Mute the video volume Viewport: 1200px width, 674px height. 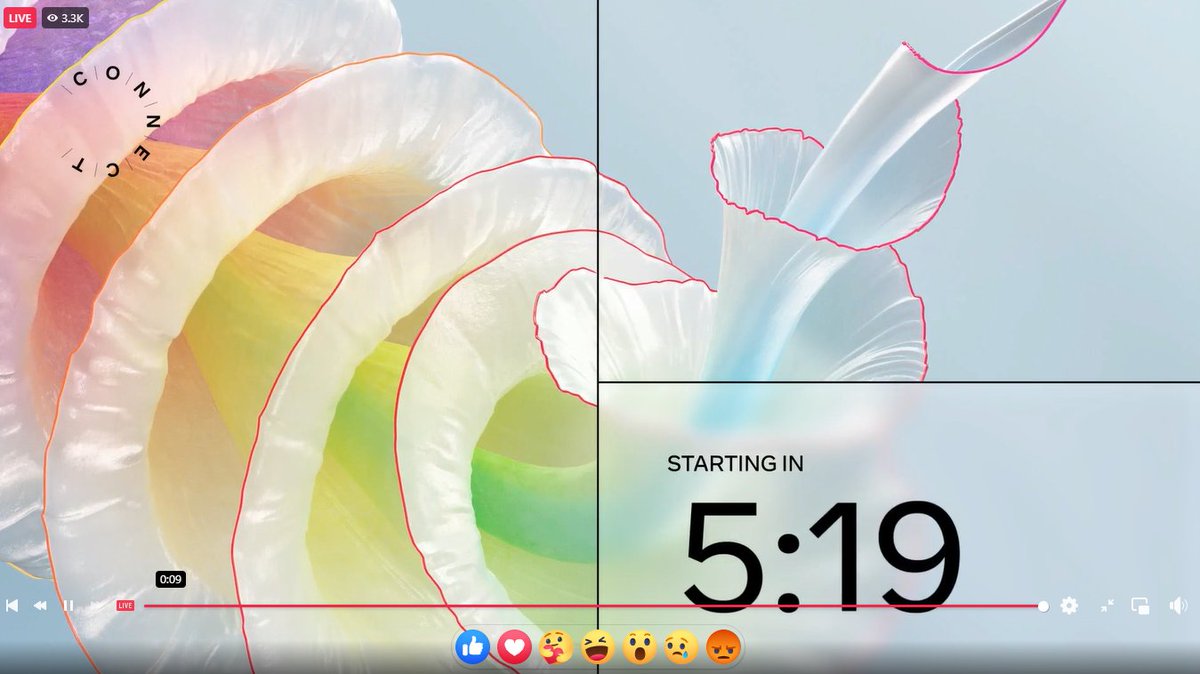pos(1178,605)
